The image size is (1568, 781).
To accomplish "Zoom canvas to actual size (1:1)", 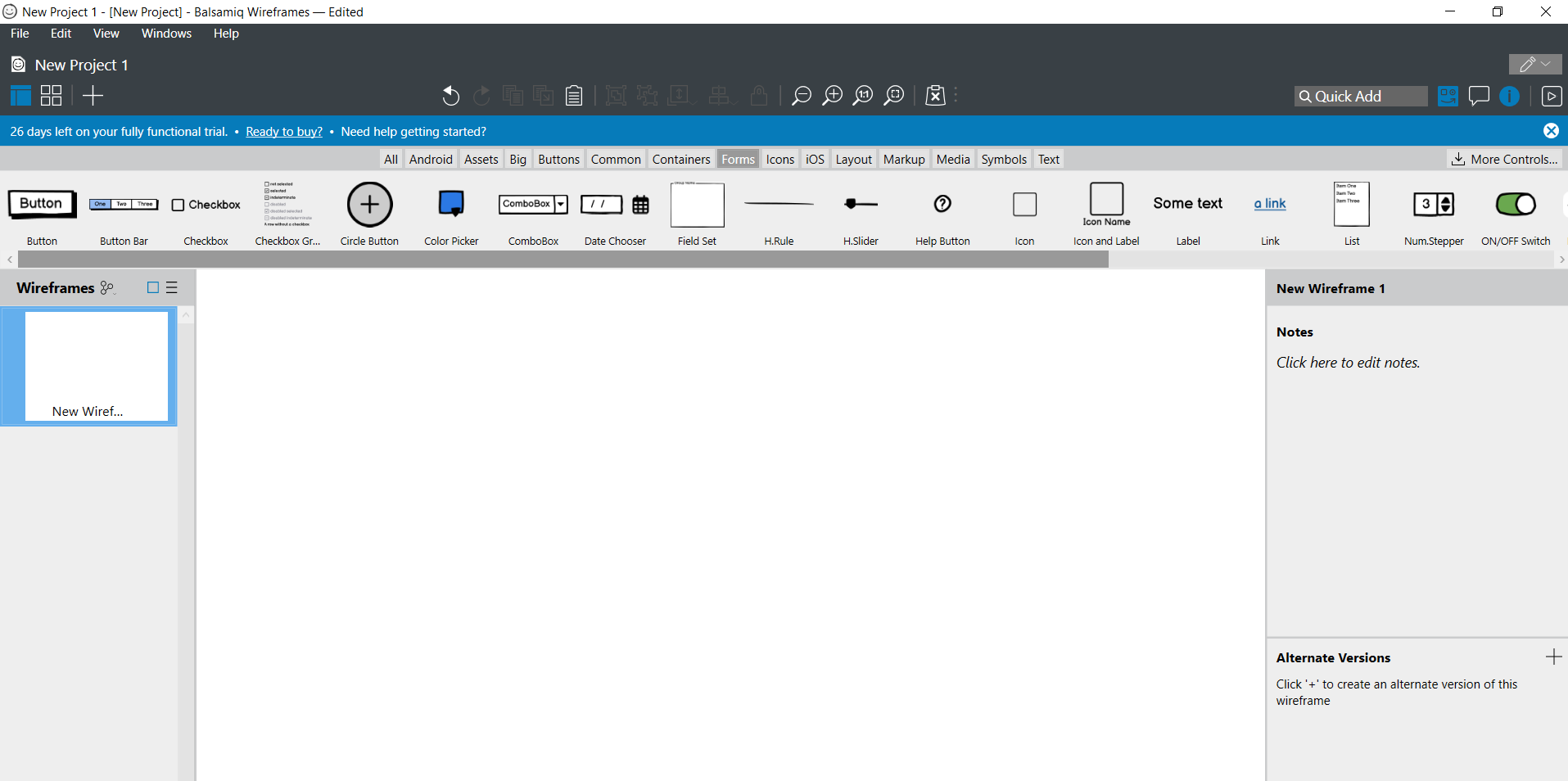I will point(862,96).
